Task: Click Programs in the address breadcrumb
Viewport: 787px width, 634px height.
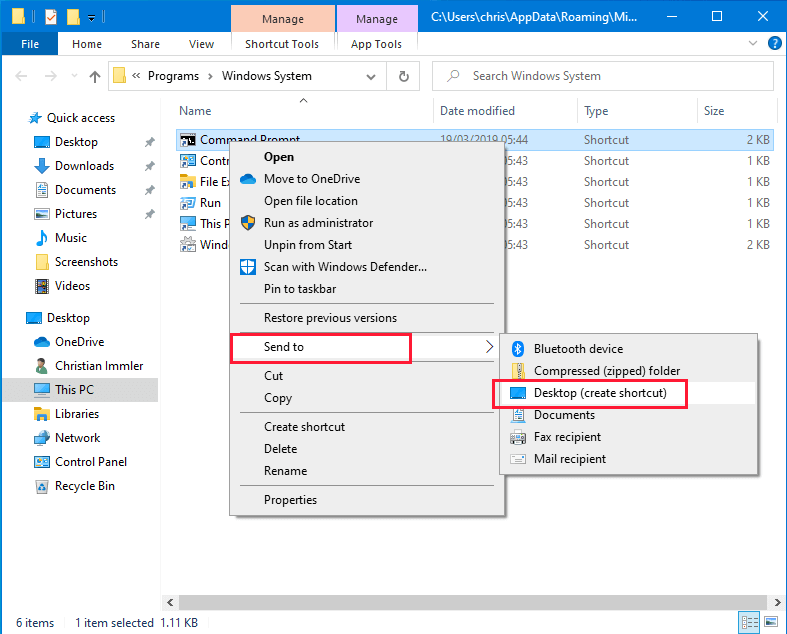Action: [173, 76]
